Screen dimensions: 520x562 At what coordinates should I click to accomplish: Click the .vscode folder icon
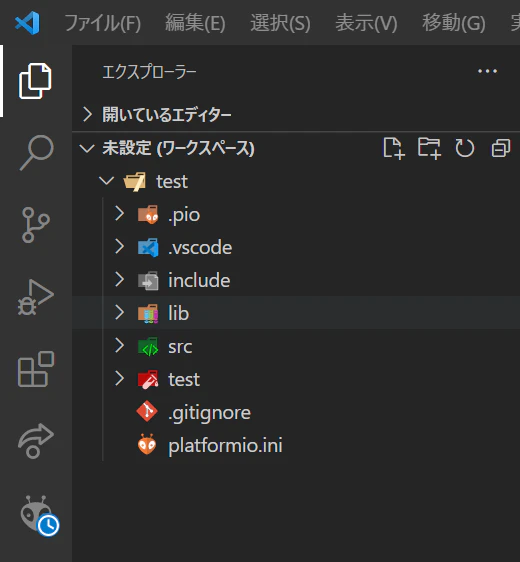pyautogui.click(x=148, y=247)
